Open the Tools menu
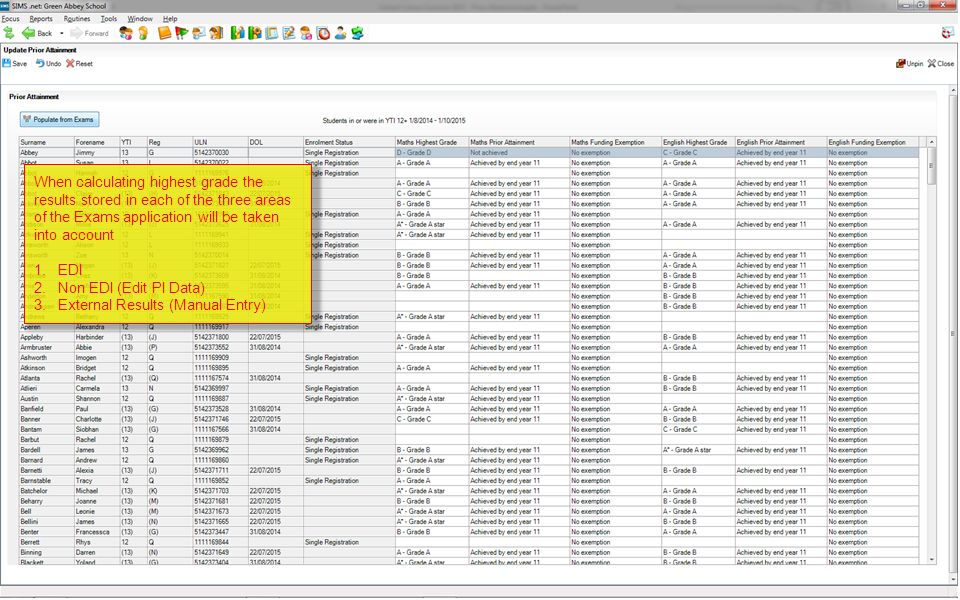The height and width of the screenshot is (600, 960). (108, 19)
